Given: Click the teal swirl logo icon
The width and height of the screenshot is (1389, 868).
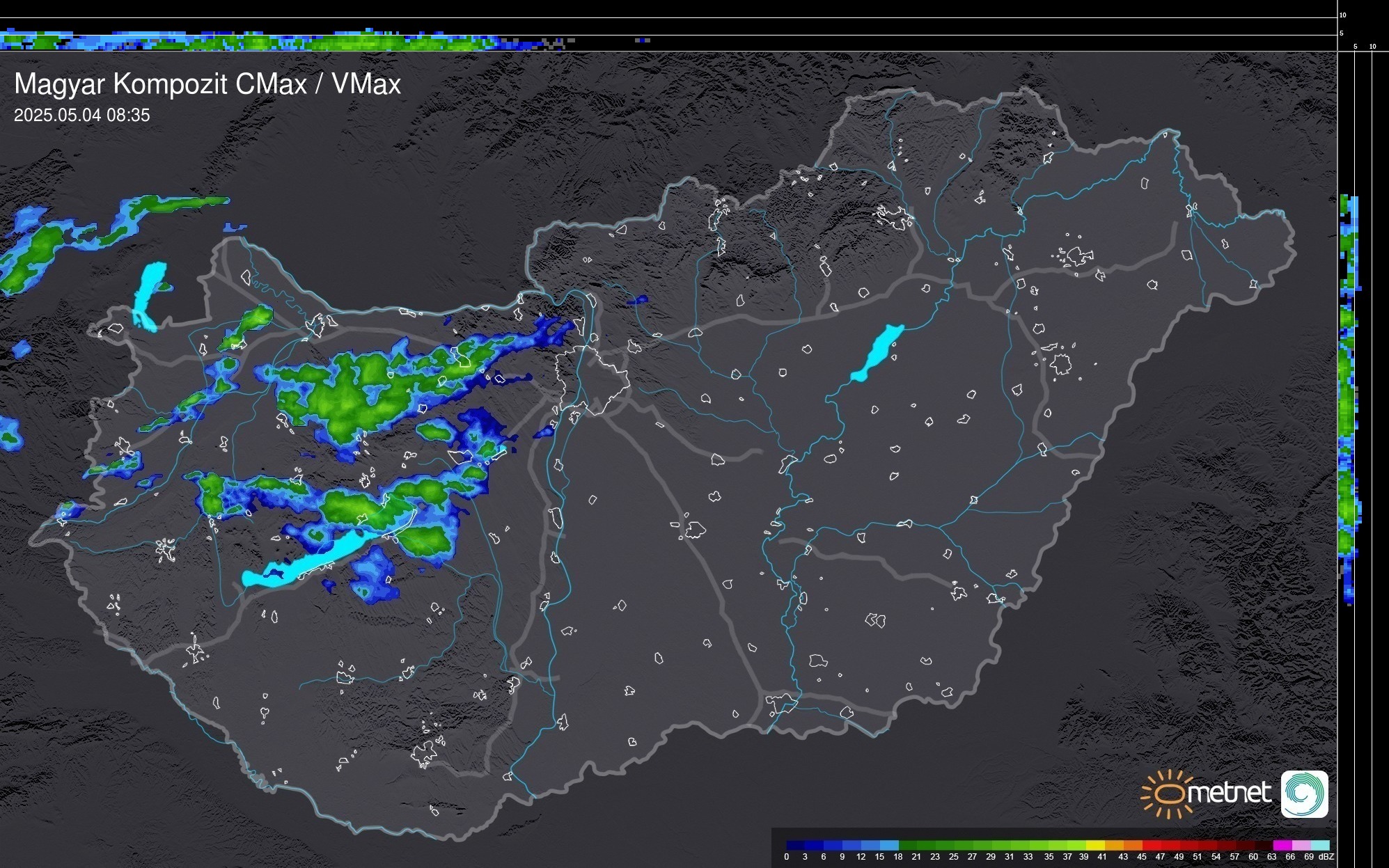Looking at the screenshot, I should (x=1304, y=794).
